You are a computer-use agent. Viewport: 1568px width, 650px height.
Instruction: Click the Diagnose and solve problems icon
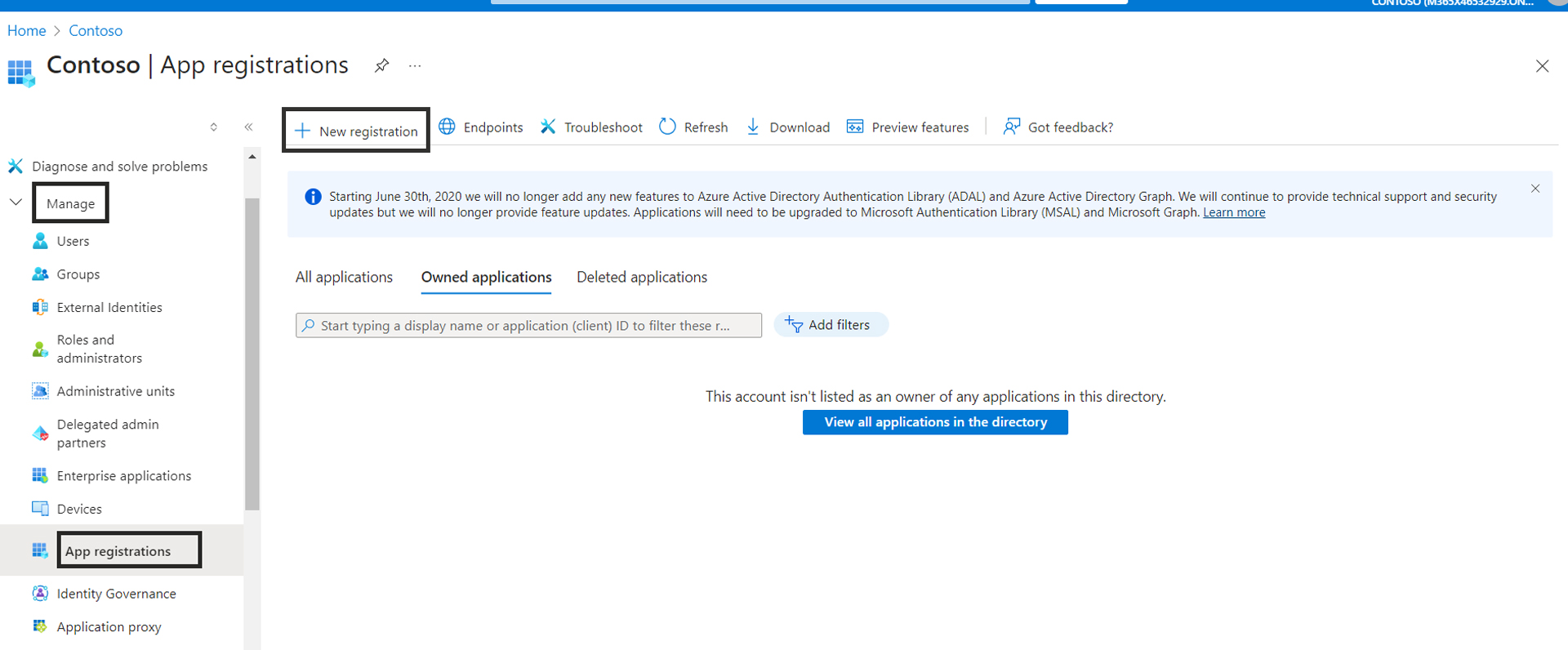[16, 166]
